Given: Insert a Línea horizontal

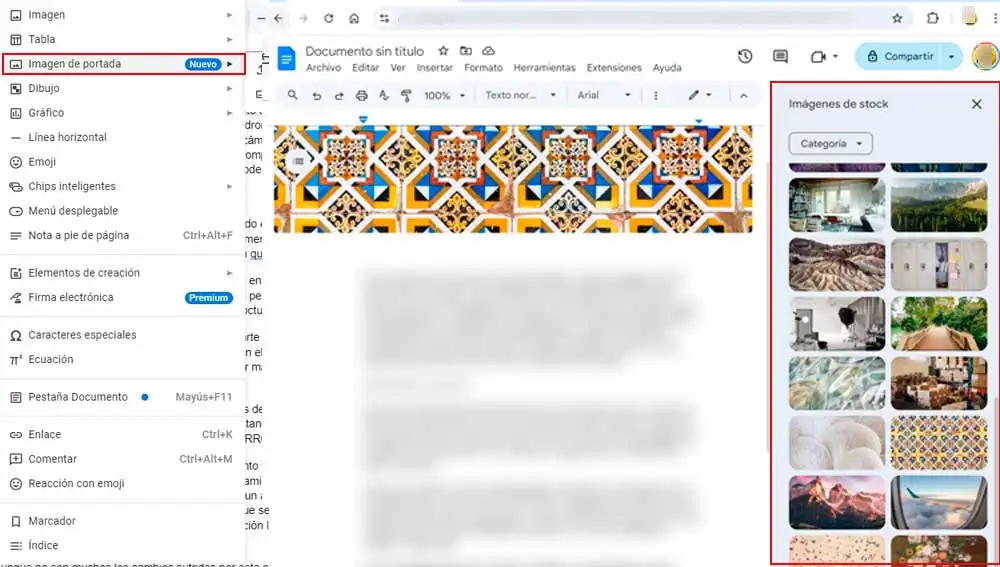Looking at the screenshot, I should click(122, 137).
